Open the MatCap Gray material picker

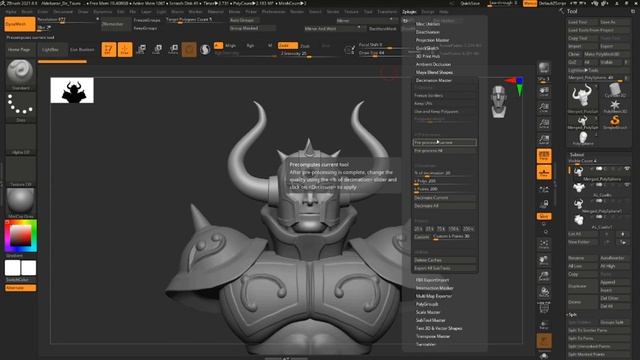20,203
